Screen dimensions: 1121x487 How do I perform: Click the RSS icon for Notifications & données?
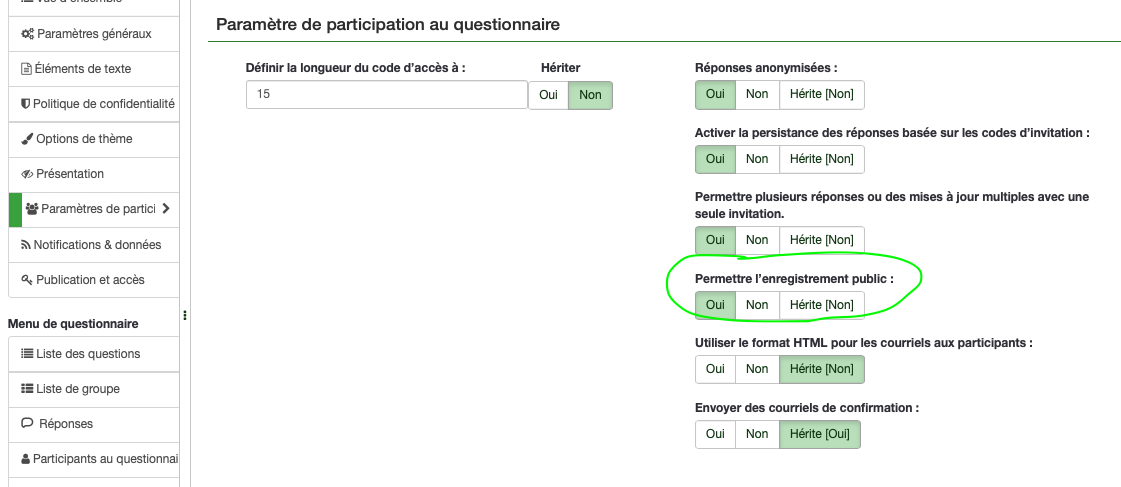coord(26,245)
